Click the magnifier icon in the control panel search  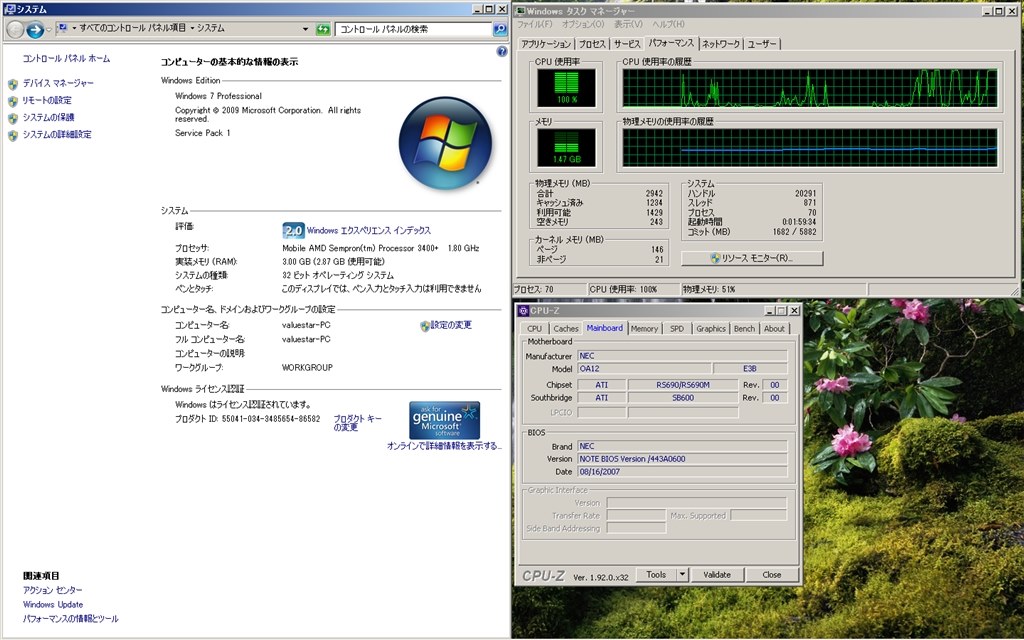click(500, 29)
